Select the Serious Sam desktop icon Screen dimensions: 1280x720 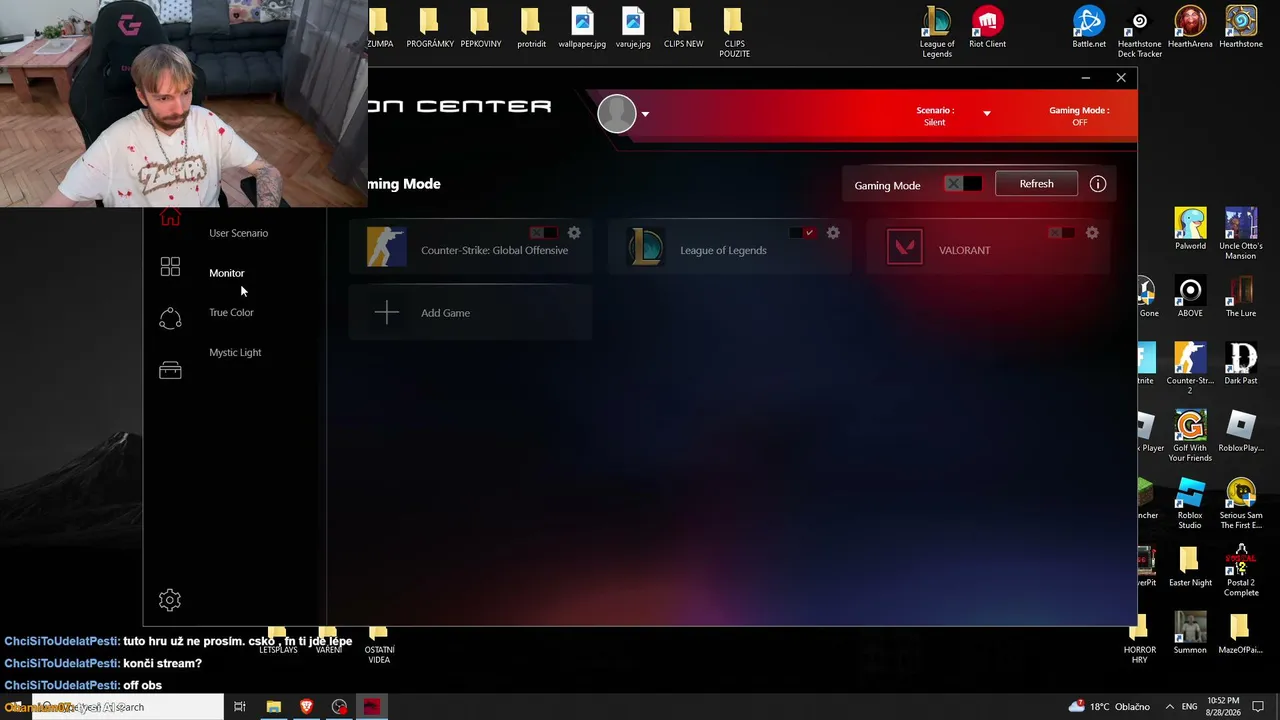pos(1241,504)
